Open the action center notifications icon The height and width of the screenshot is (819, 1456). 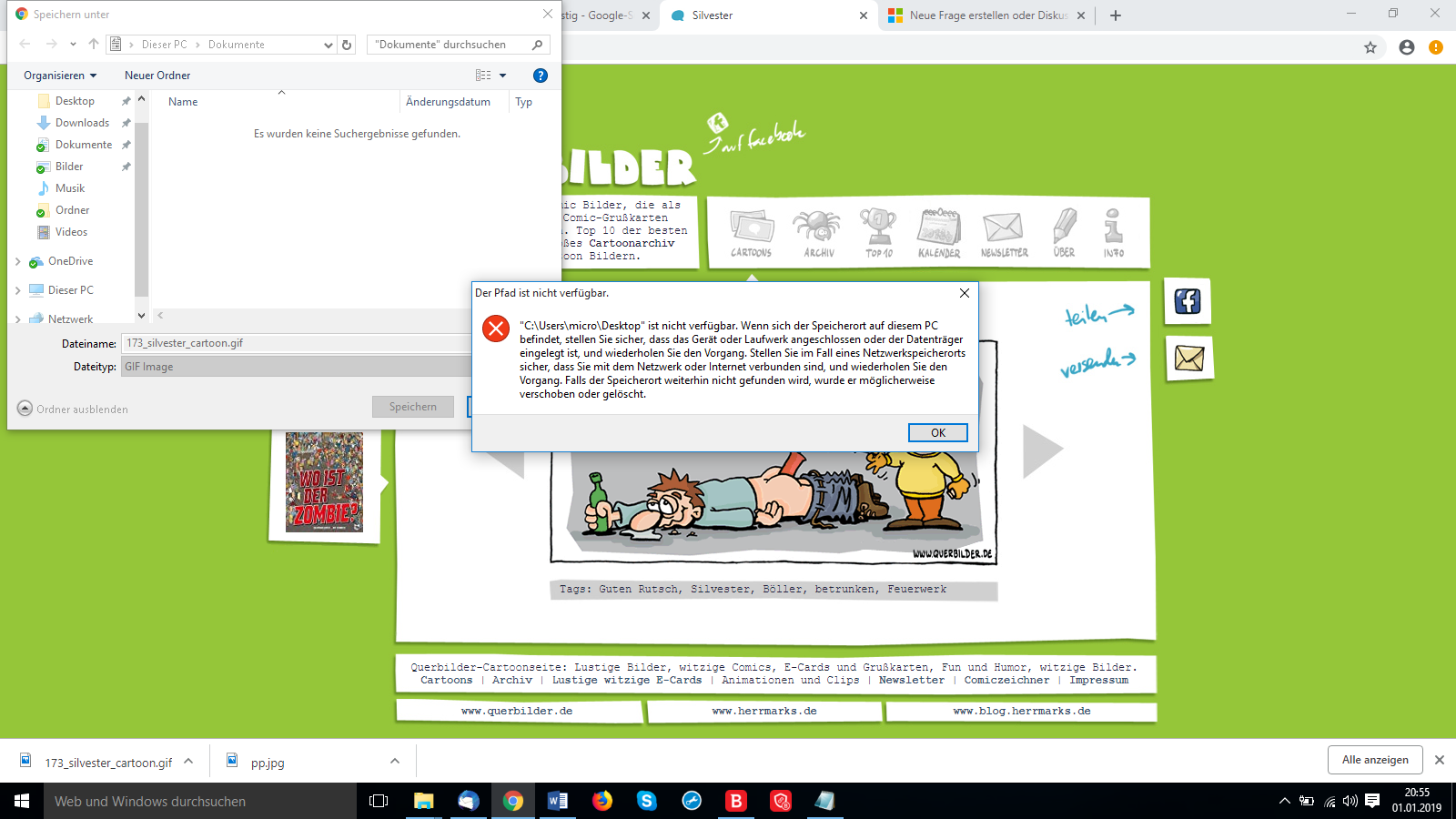point(1372,801)
